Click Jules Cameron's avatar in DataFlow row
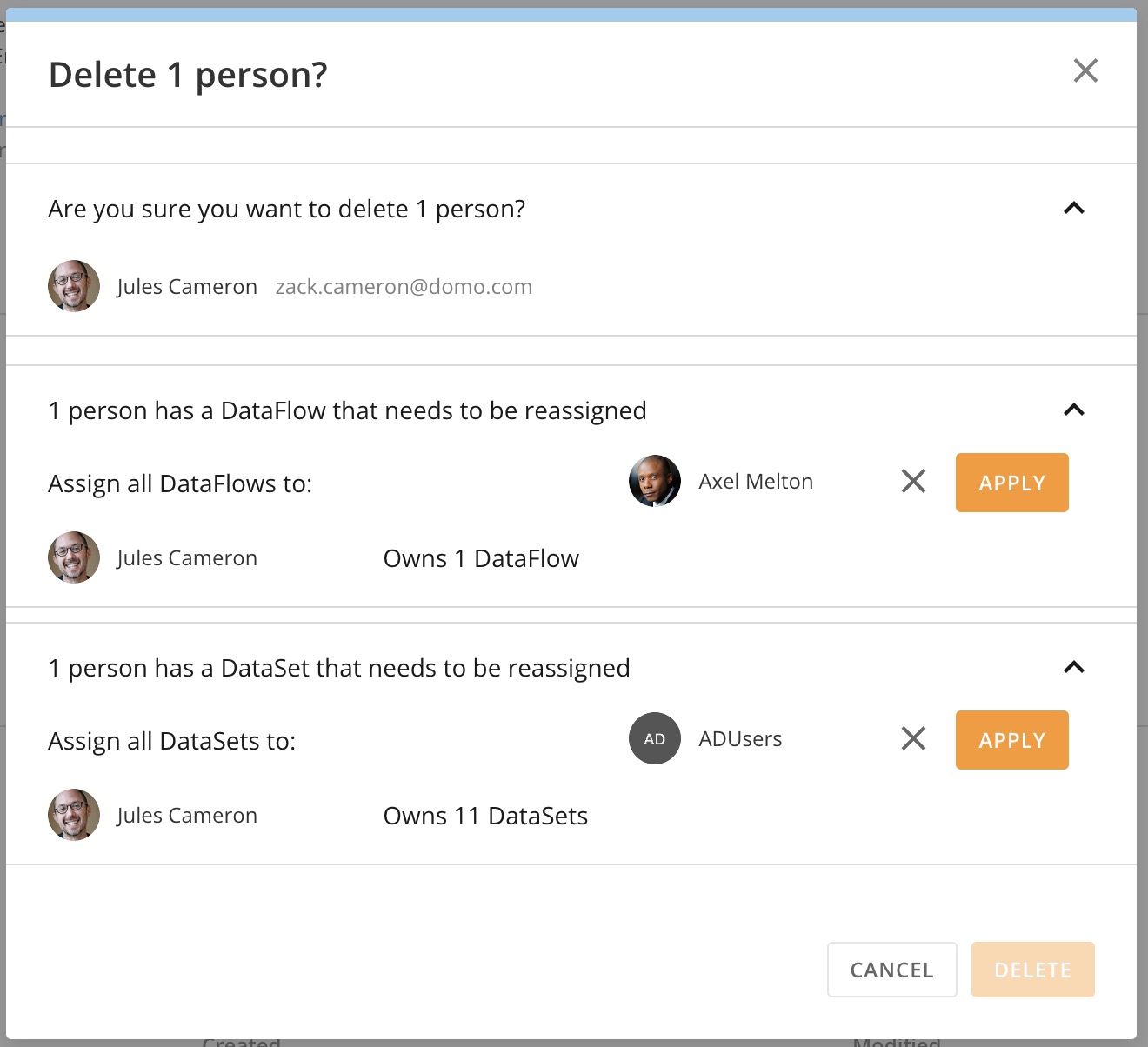Screen dimensions: 1148x1047 (x=74, y=557)
